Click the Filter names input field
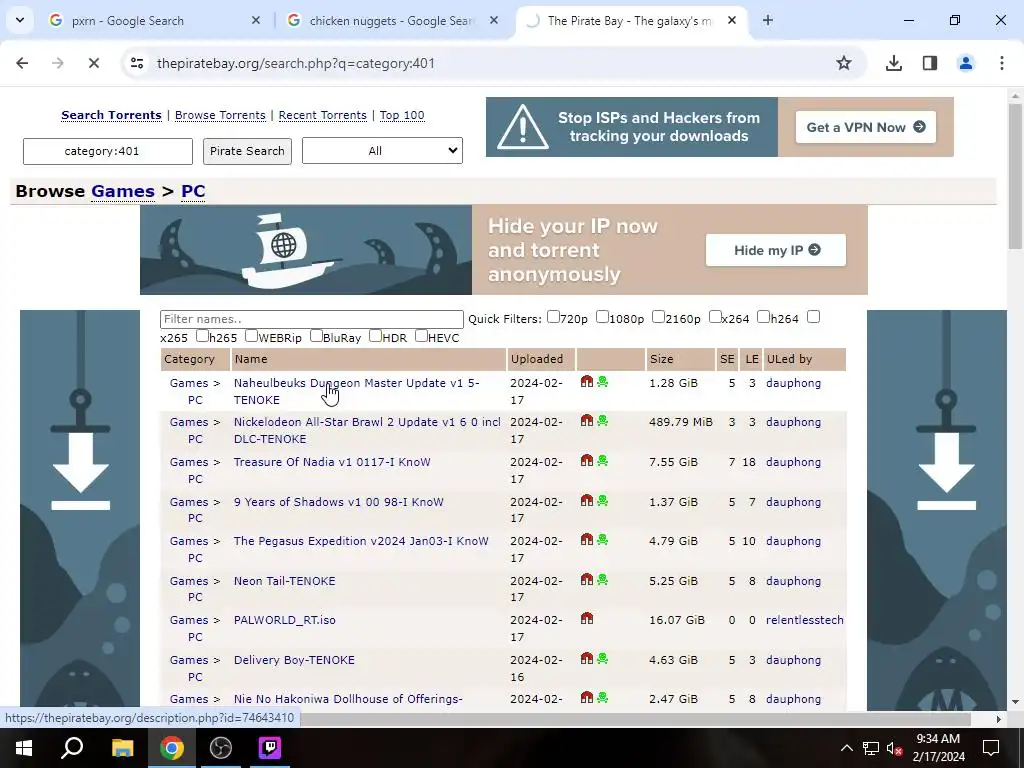Screen dimensions: 1024x768 (312, 319)
